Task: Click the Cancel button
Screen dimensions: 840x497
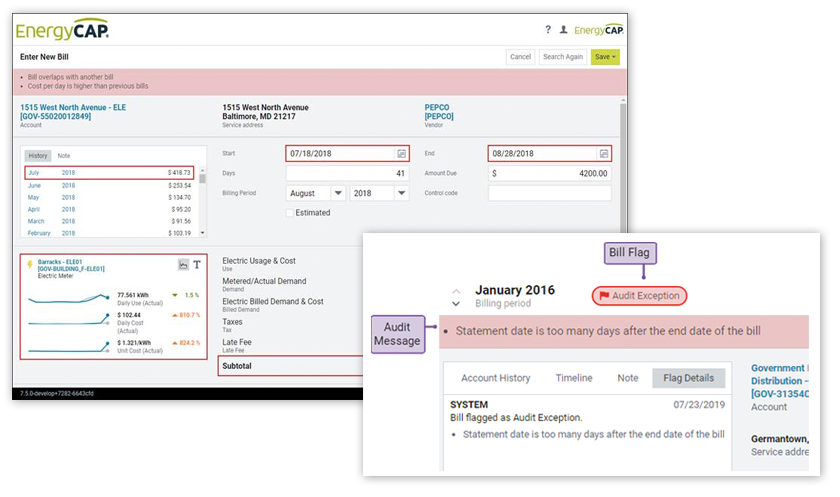Action: tap(520, 57)
